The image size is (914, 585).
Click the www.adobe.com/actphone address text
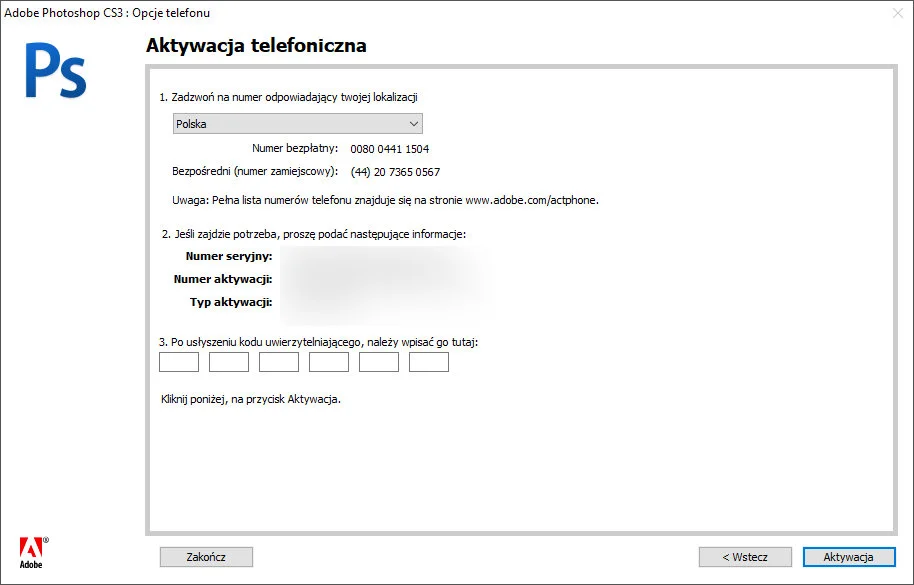tap(531, 200)
